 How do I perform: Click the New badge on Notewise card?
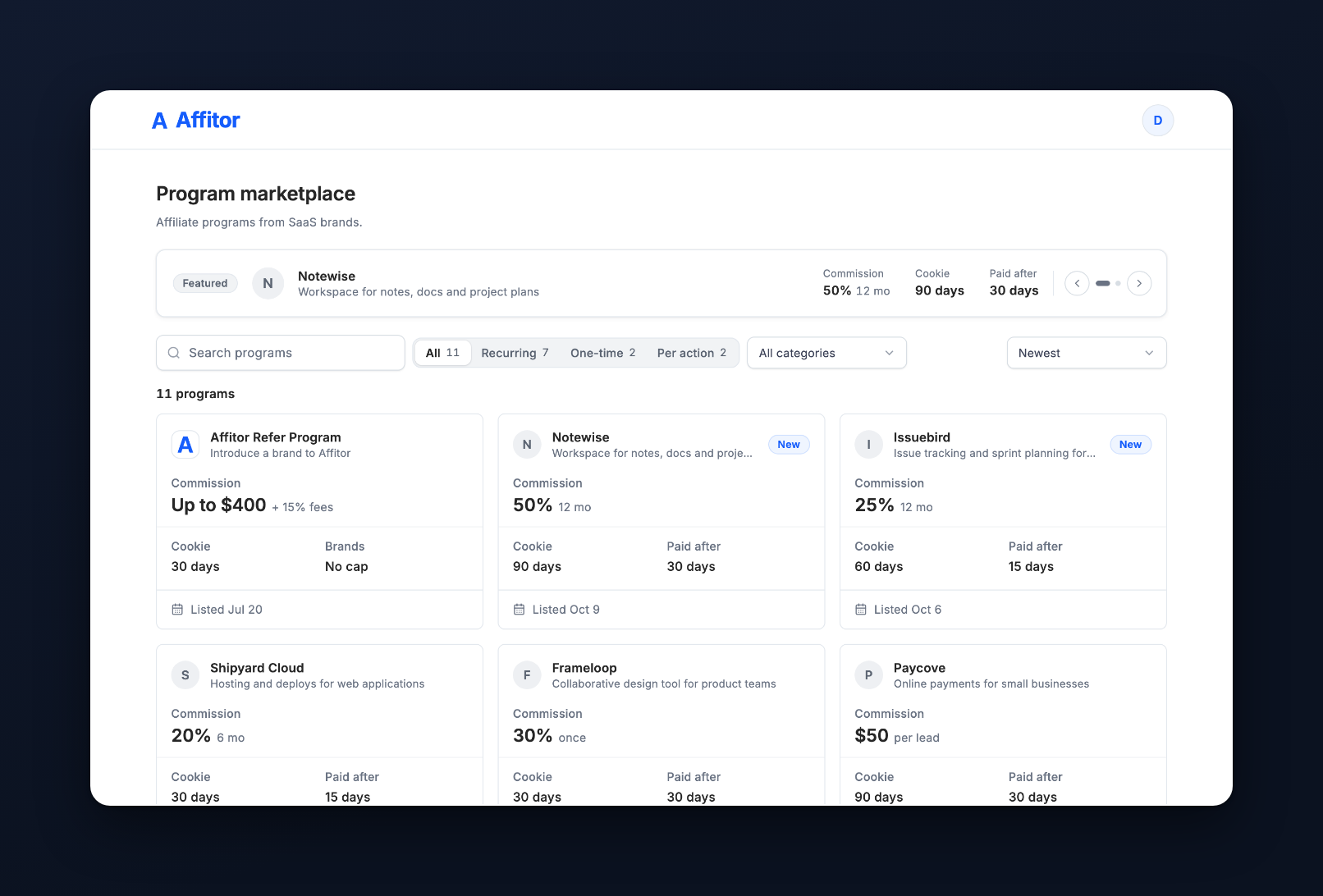coord(789,445)
